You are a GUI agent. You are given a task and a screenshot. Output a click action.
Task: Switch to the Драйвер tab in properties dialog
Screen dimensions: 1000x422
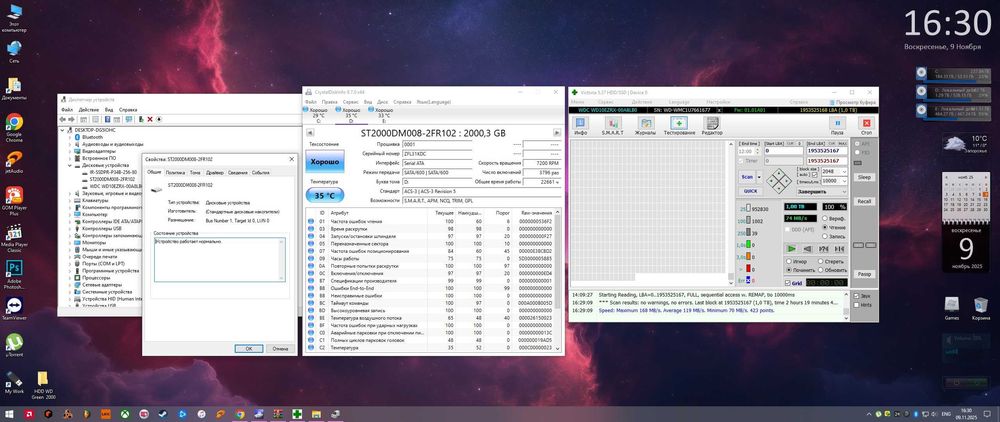coord(215,172)
